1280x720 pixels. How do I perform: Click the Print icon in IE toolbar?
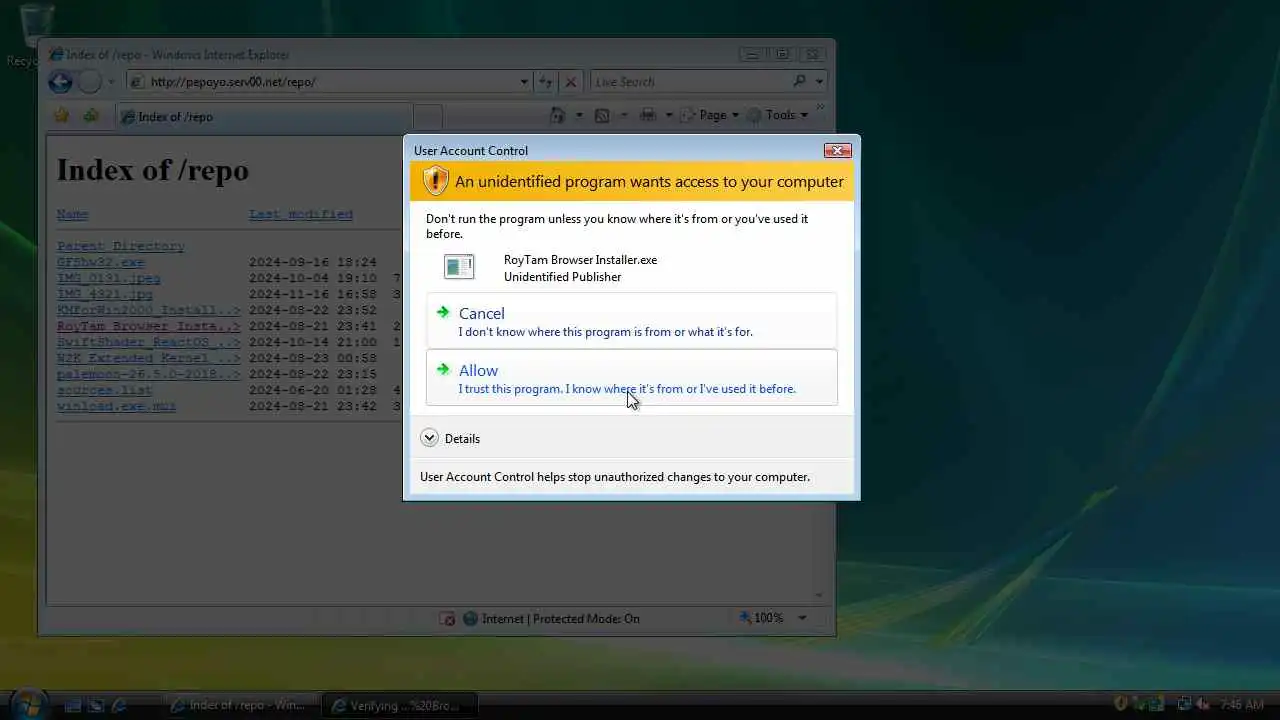click(648, 115)
